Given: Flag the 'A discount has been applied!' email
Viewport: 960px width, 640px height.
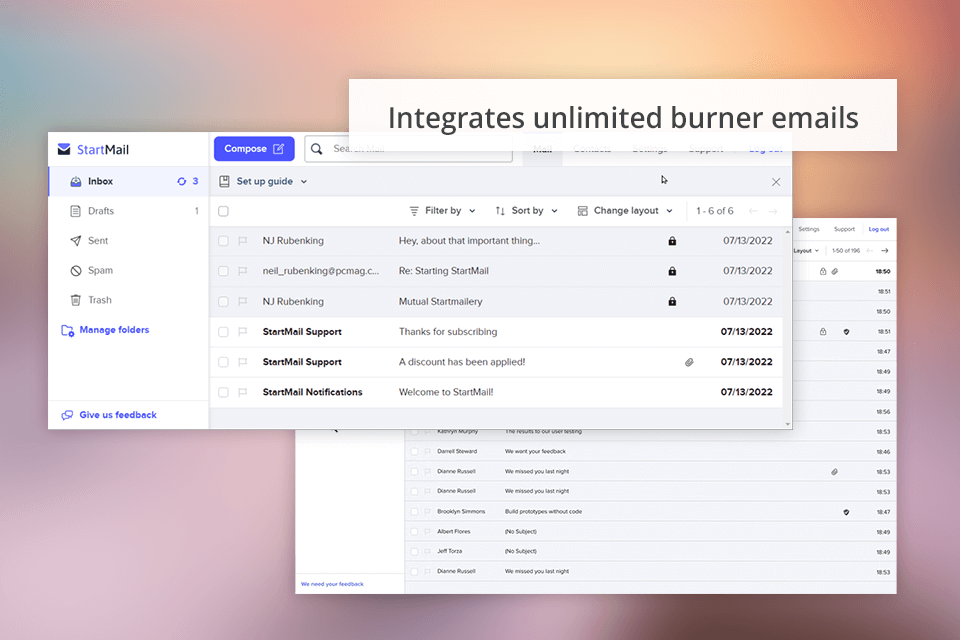Looking at the screenshot, I should pos(242,362).
